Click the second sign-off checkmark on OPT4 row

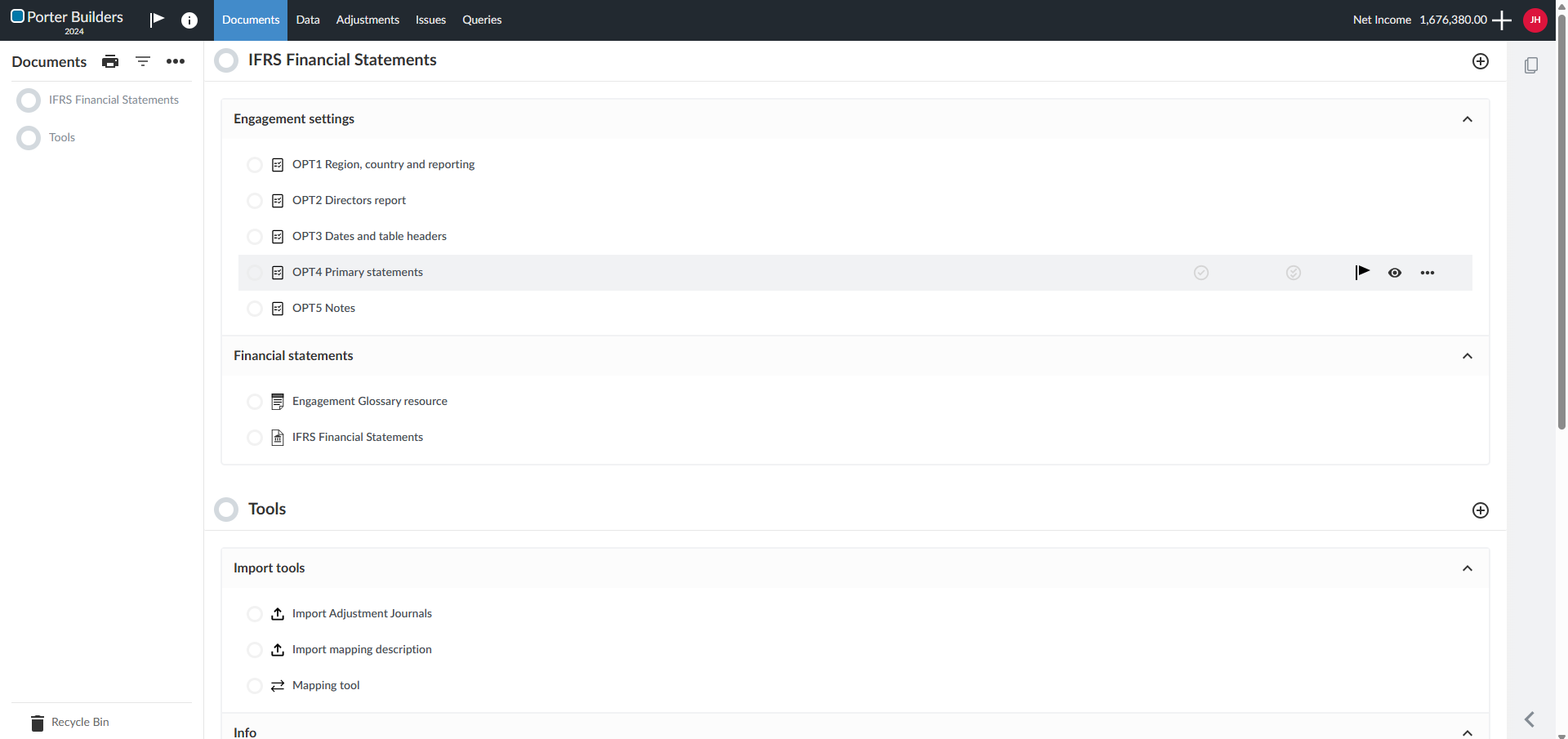point(1294,273)
